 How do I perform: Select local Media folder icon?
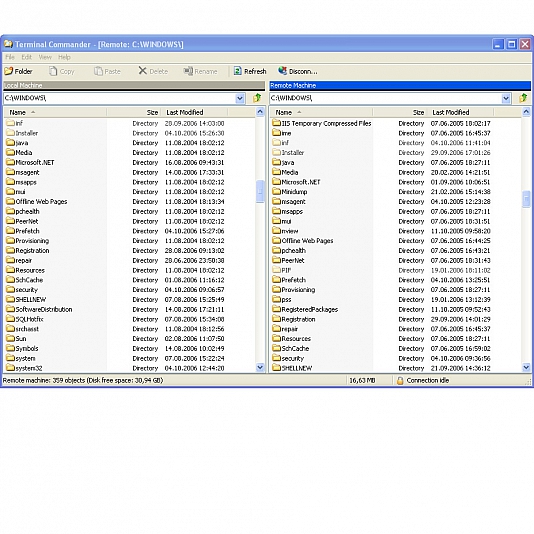[11, 153]
